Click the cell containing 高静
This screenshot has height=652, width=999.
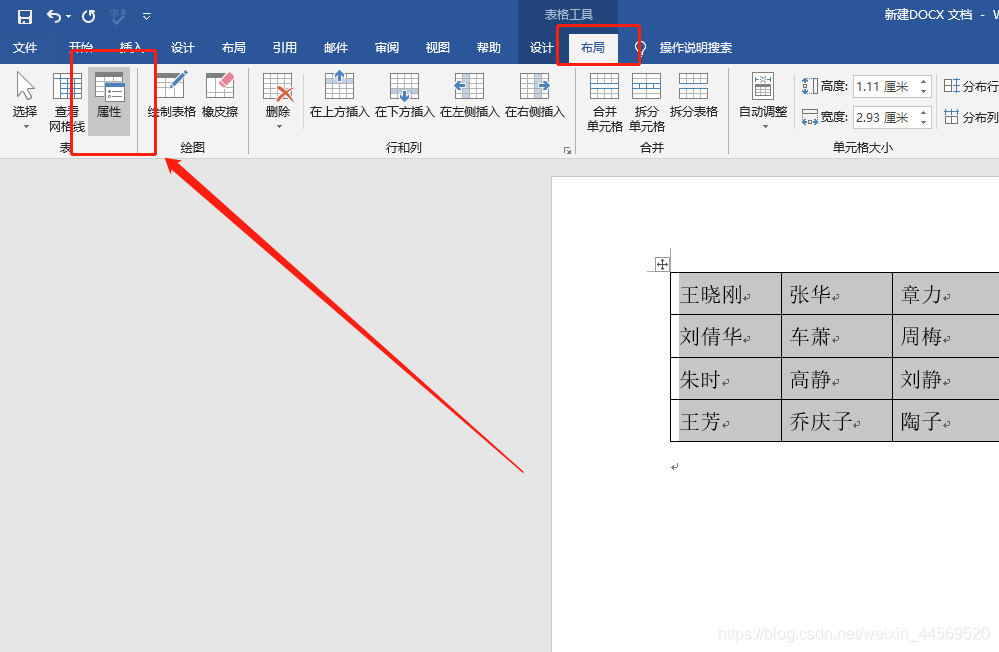837,379
